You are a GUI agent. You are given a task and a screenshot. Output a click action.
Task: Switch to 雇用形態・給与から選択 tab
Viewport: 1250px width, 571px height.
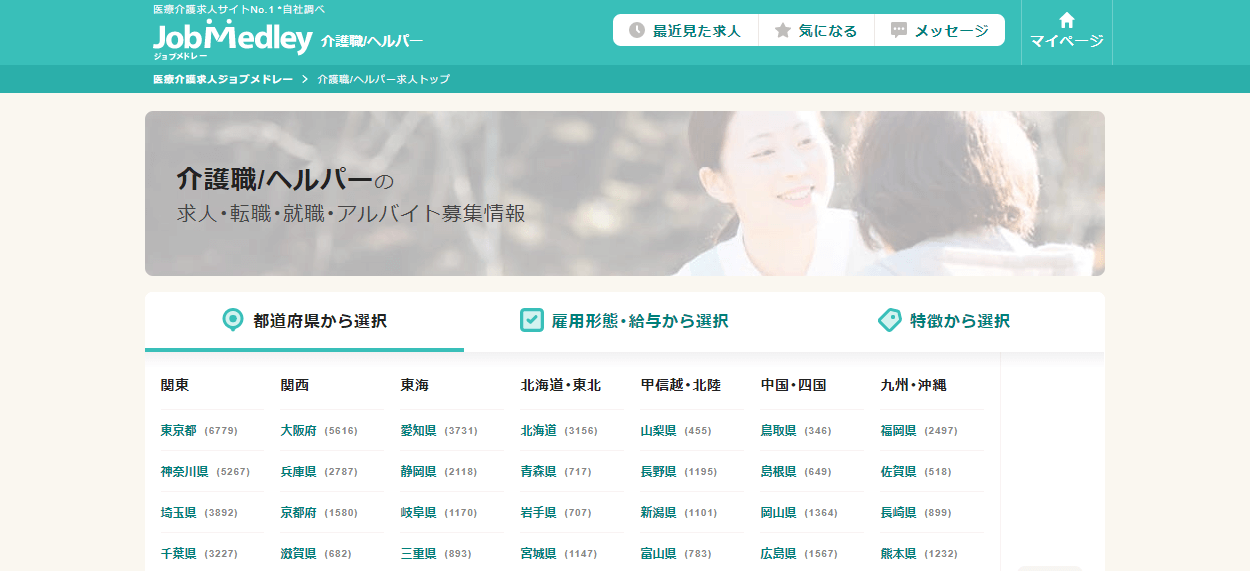(639, 321)
